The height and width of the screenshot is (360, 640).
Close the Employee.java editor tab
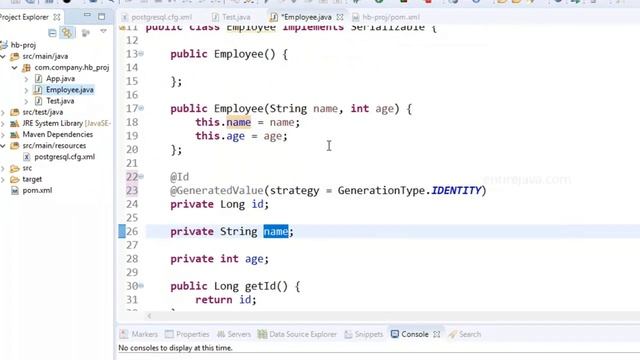(x=340, y=17)
